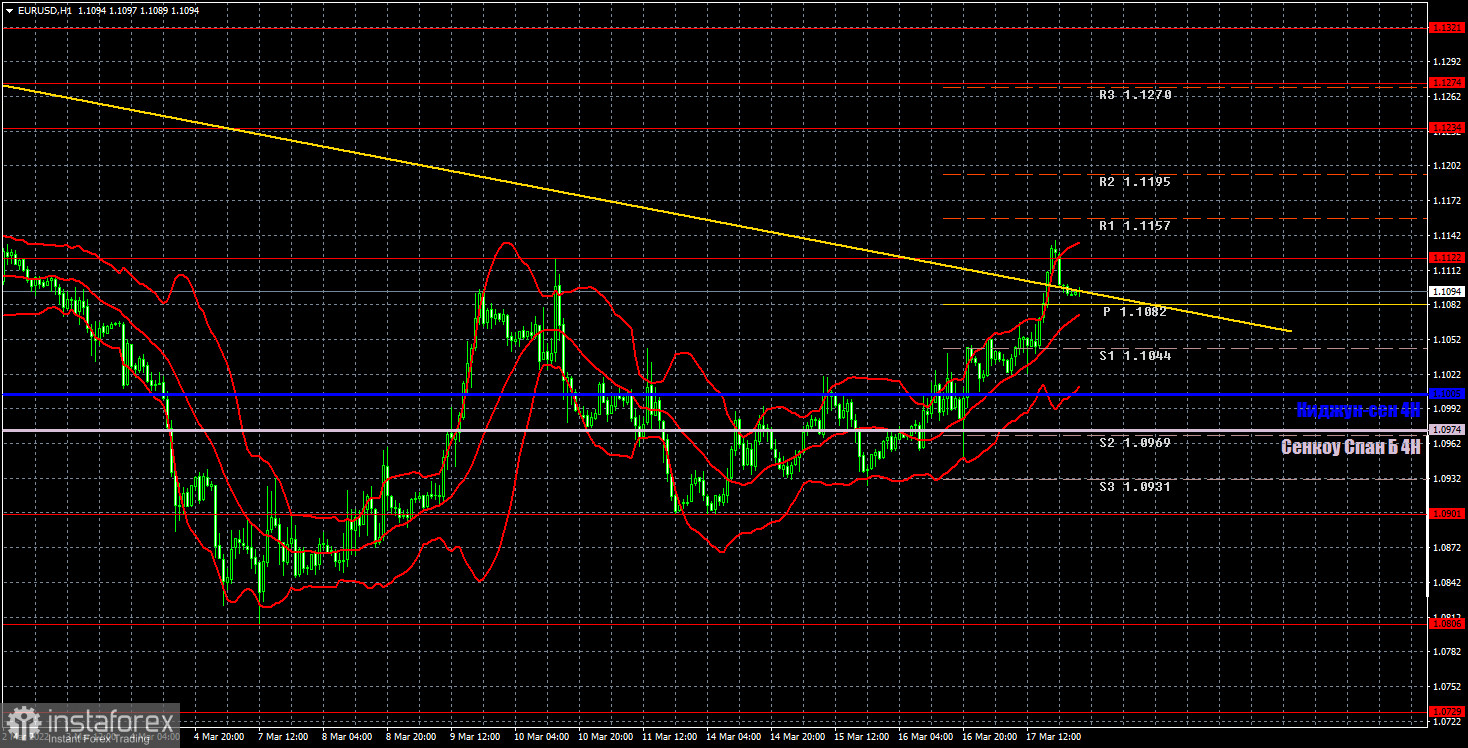Click the 9 Mar 12:00 time label
Image resolution: width=1468 pixels, height=748 pixels.
[473, 737]
